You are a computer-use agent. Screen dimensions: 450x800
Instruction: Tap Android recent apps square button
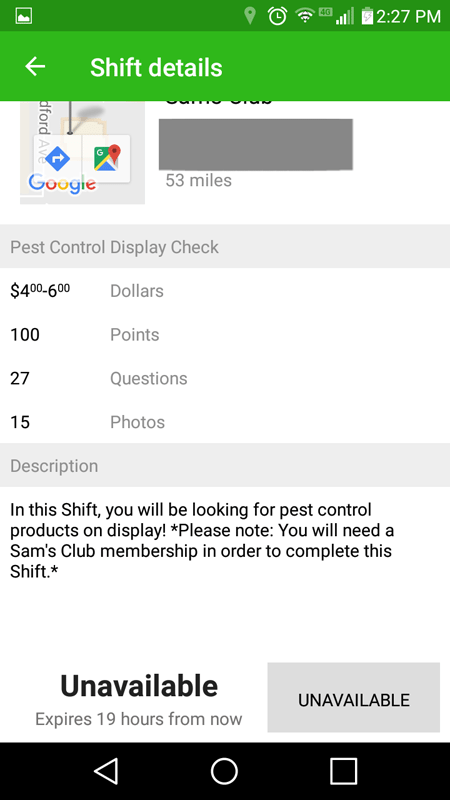coord(343,770)
